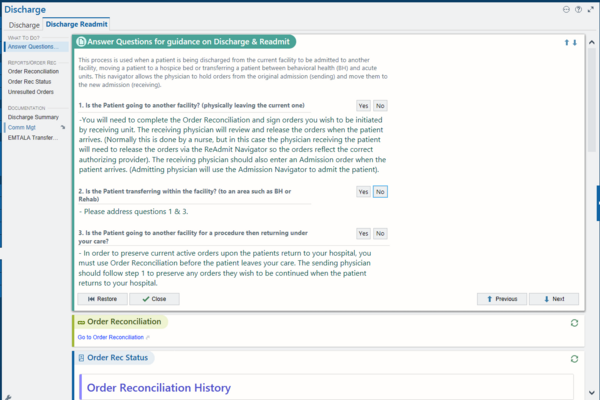Refresh the Order Reconciliation section
Viewport: 600px width, 400px height.
point(573,323)
